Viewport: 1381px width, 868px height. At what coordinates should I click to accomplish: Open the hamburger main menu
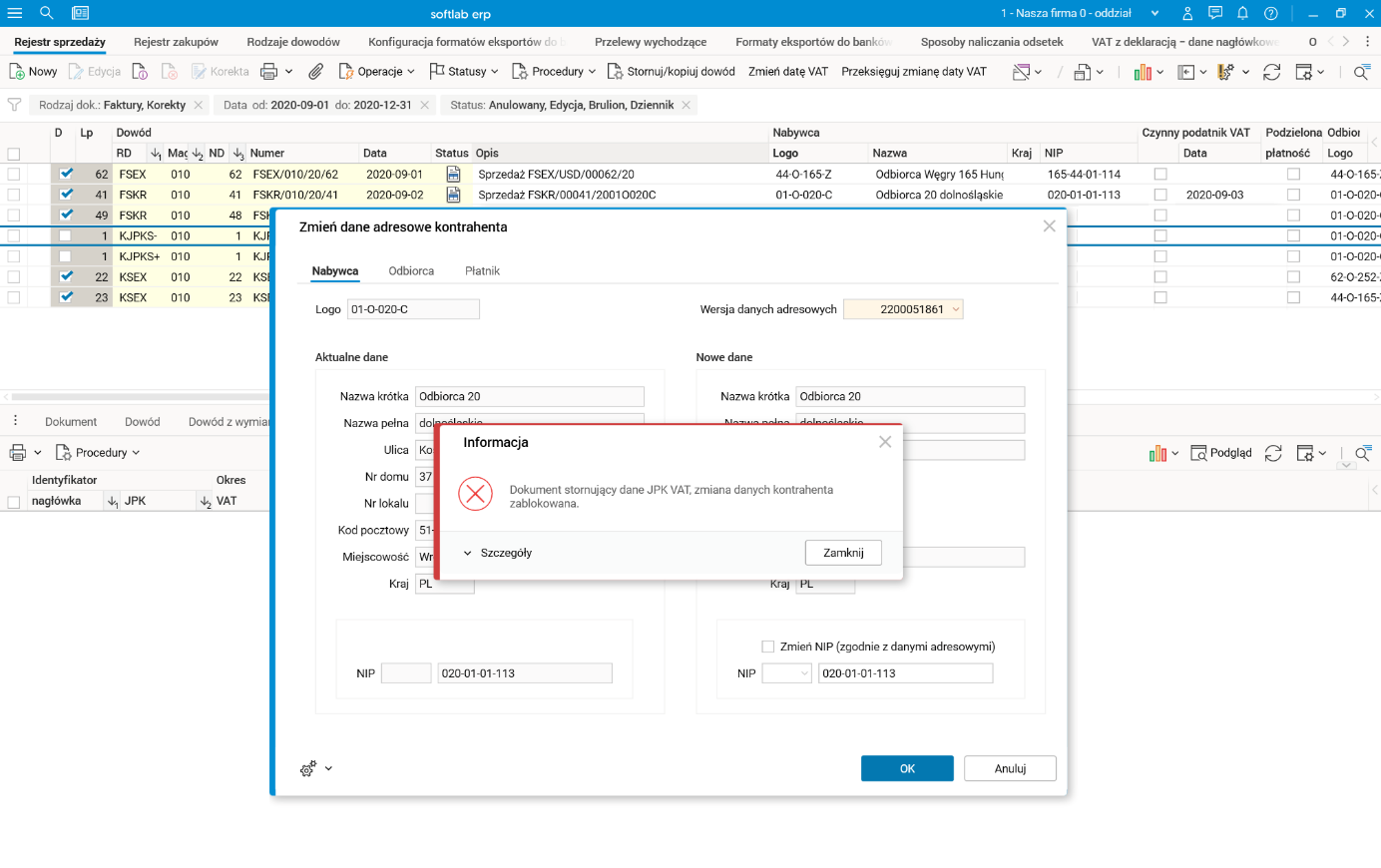pyautogui.click(x=15, y=13)
